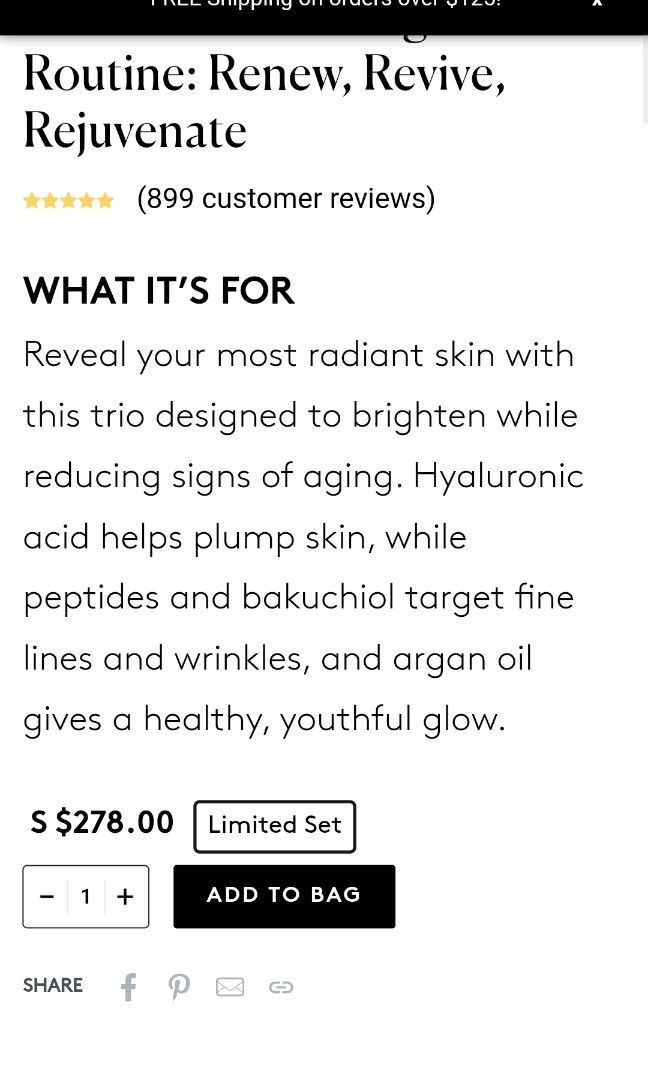Copy the product page link
This screenshot has width=648, height=1080.
[281, 987]
